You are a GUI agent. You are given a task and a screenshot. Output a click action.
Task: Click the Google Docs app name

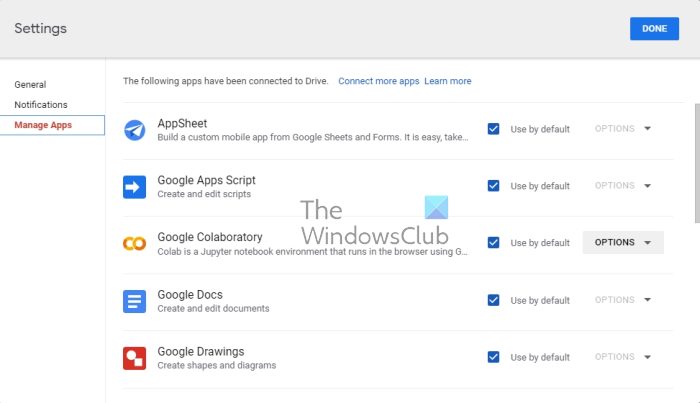pos(190,295)
